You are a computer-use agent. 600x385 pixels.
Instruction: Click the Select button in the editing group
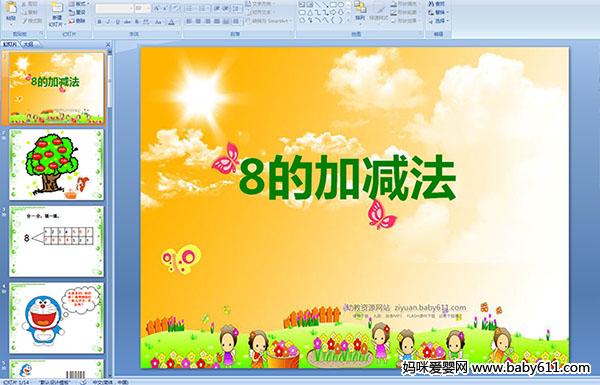[438, 21]
